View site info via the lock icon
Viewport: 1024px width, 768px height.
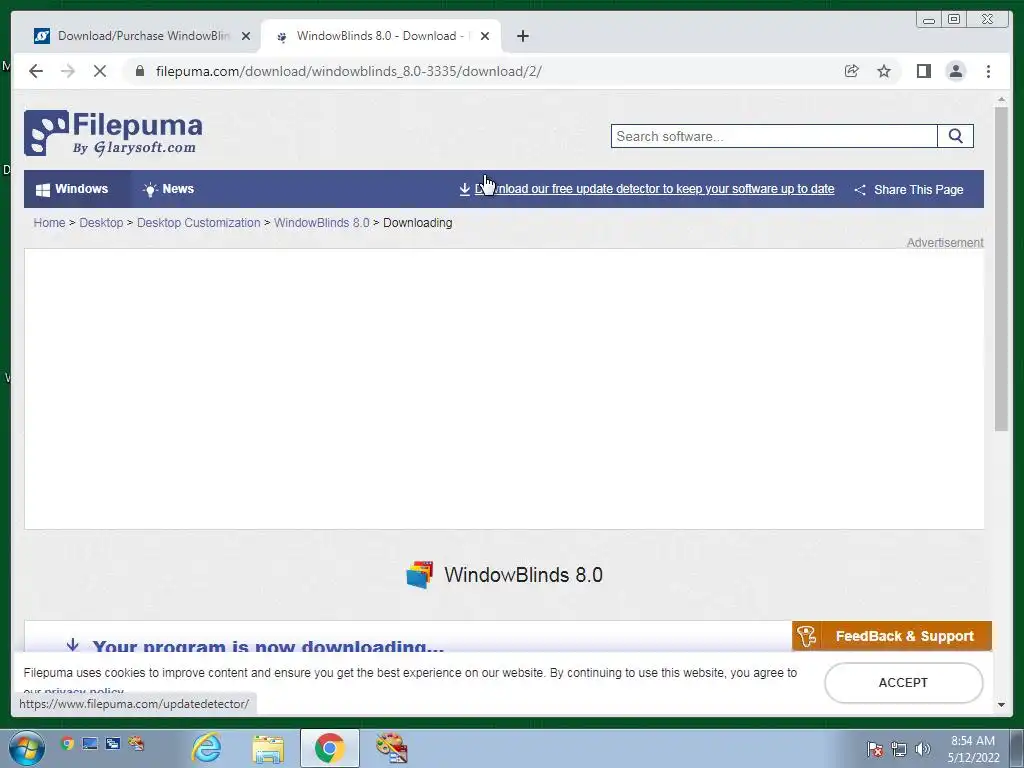pyautogui.click(x=140, y=71)
